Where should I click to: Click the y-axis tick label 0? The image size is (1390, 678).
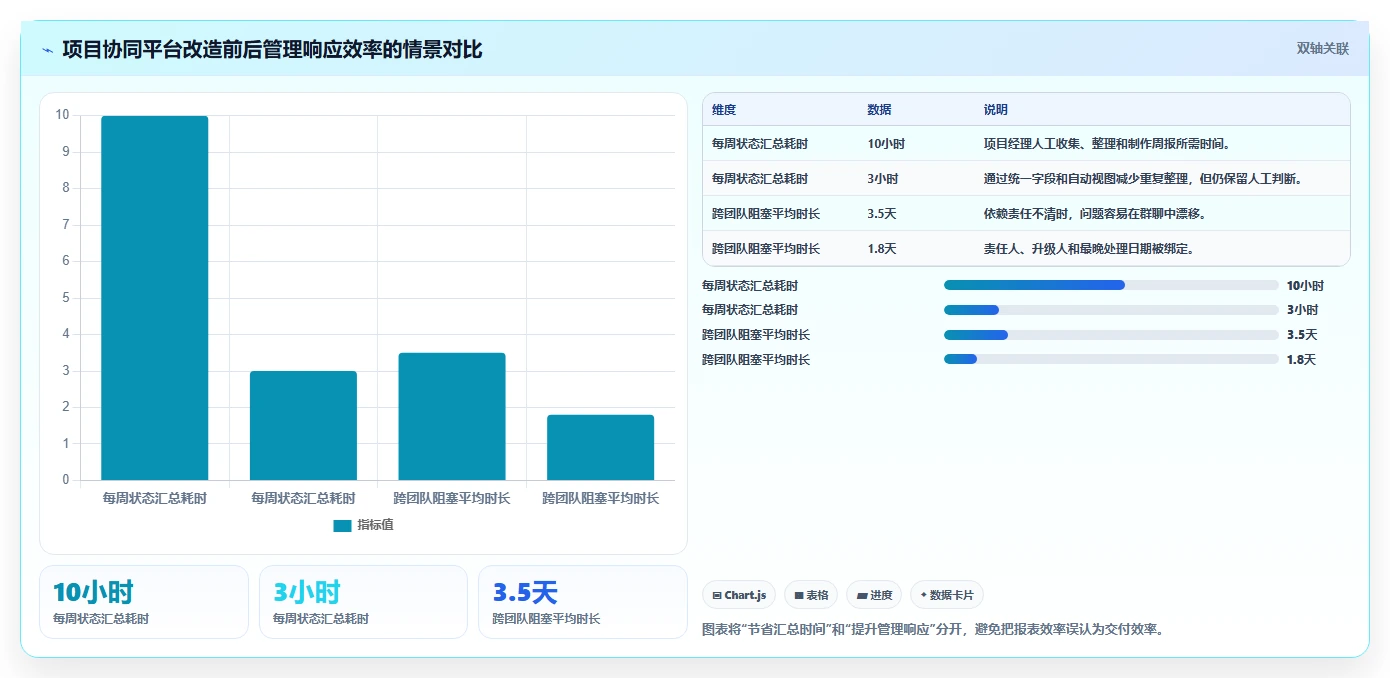(66, 480)
